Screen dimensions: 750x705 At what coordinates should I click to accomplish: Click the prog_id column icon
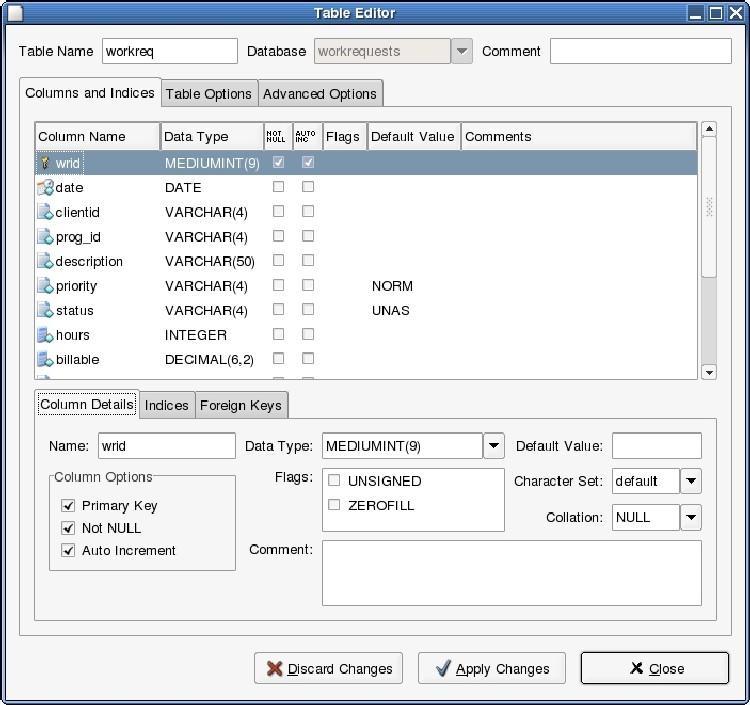[45, 237]
